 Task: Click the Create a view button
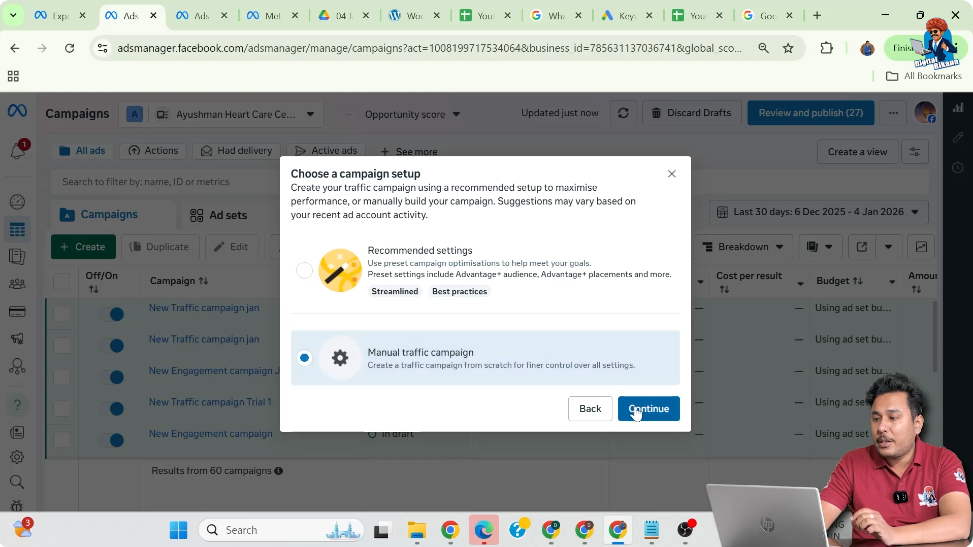(857, 151)
